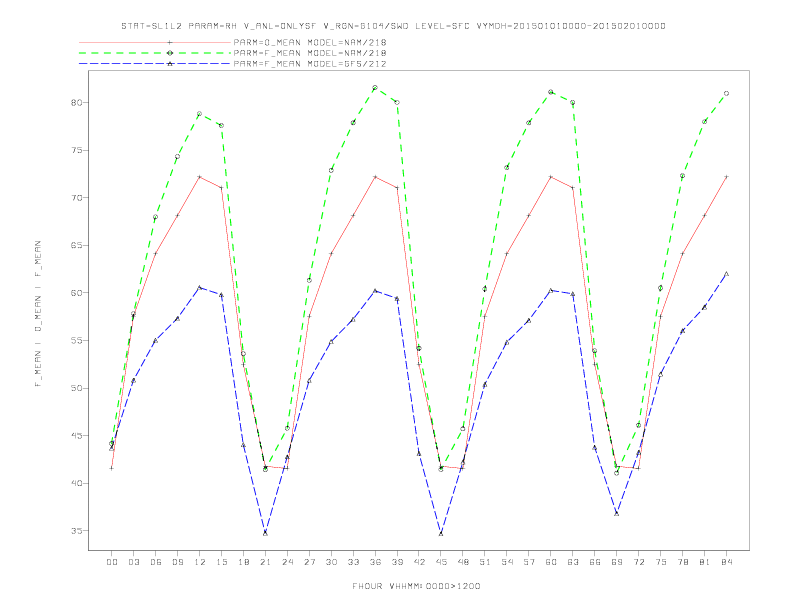The image size is (792, 612).
Task: Click x-axis tick label 78
Action: [683, 562]
